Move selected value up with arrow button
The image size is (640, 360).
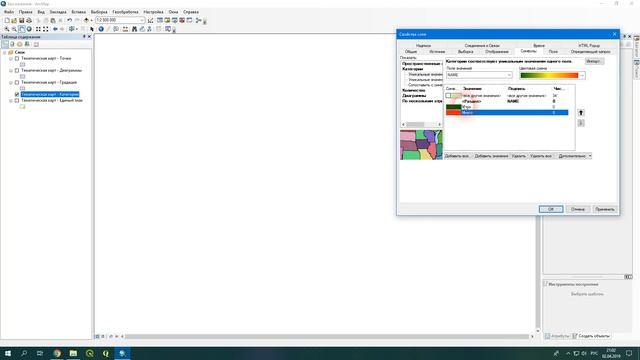pos(581,113)
